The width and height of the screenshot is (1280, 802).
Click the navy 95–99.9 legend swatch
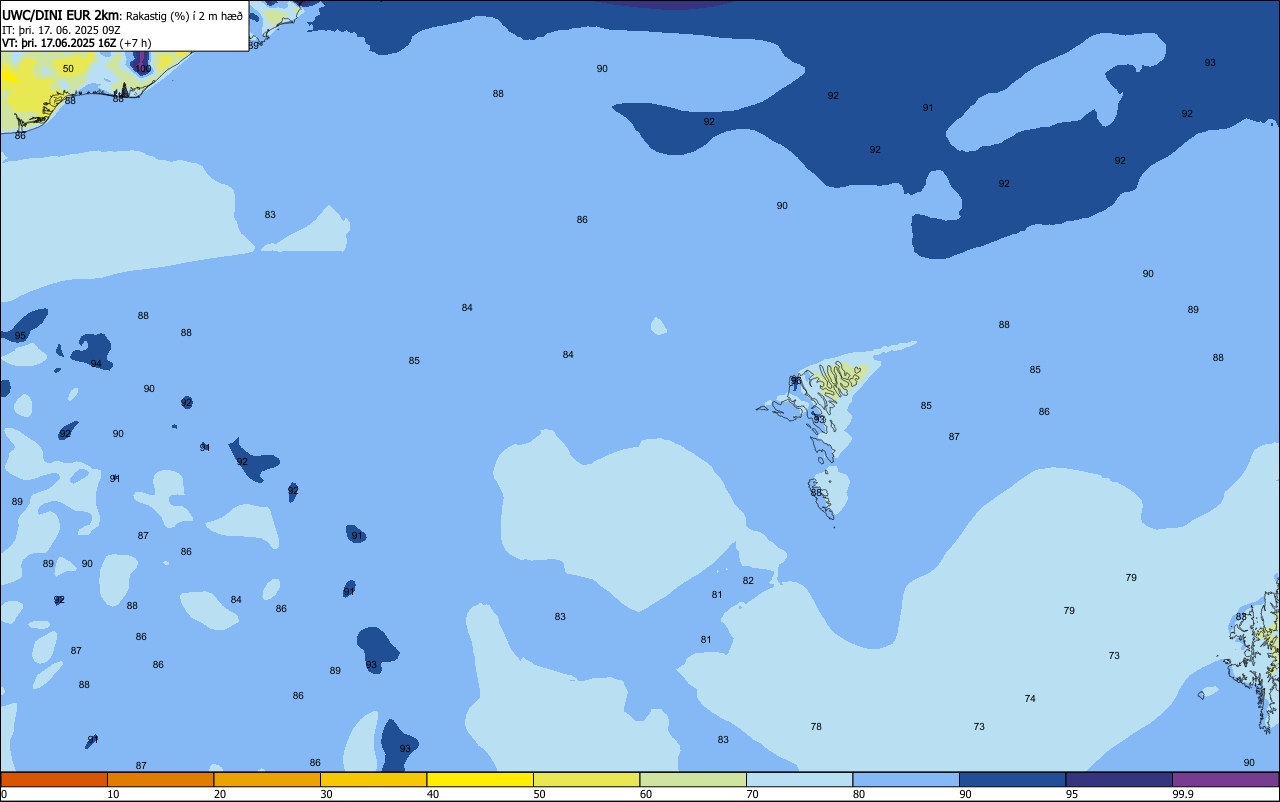(x=1119, y=779)
